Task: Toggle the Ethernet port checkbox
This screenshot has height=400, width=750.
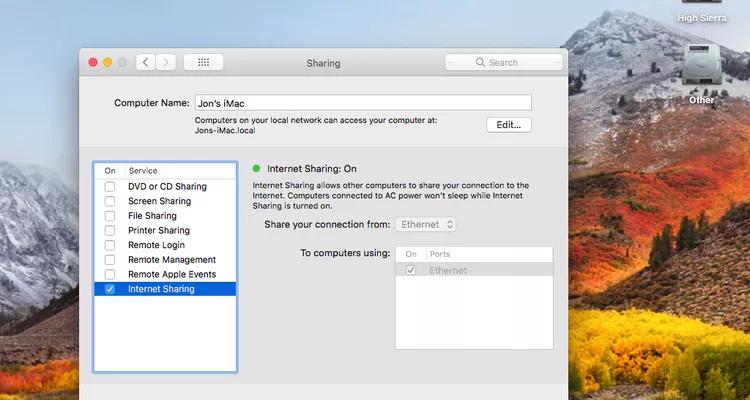Action: tap(410, 270)
